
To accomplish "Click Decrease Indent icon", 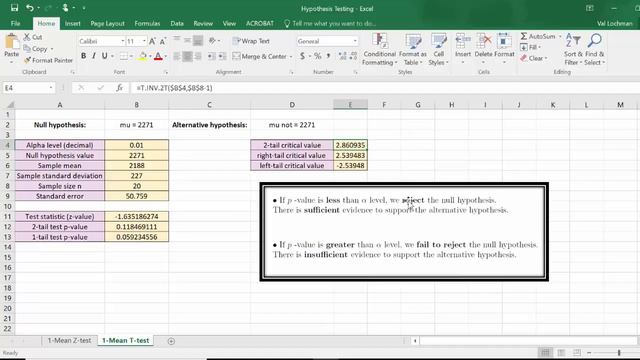I will (211, 56).
